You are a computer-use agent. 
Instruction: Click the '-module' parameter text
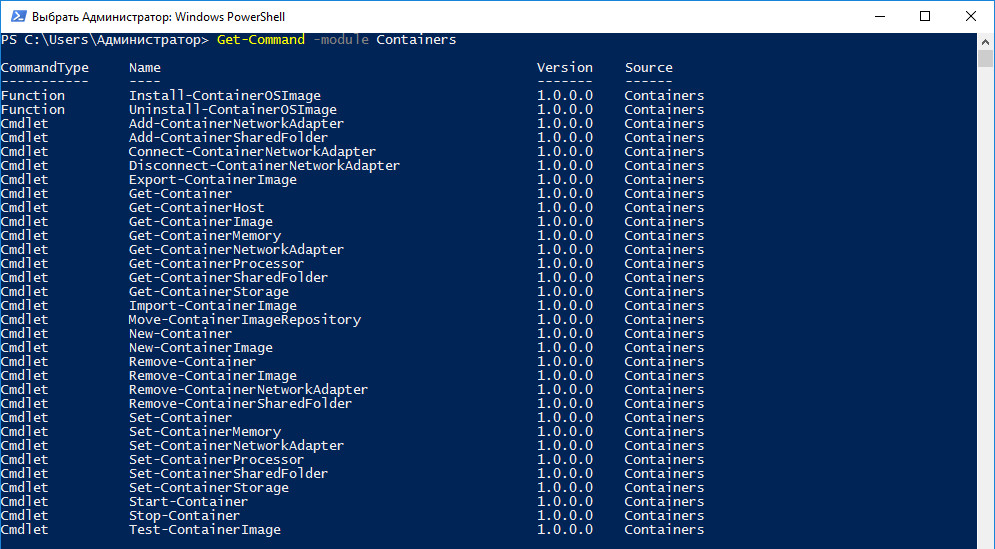[x=341, y=39]
